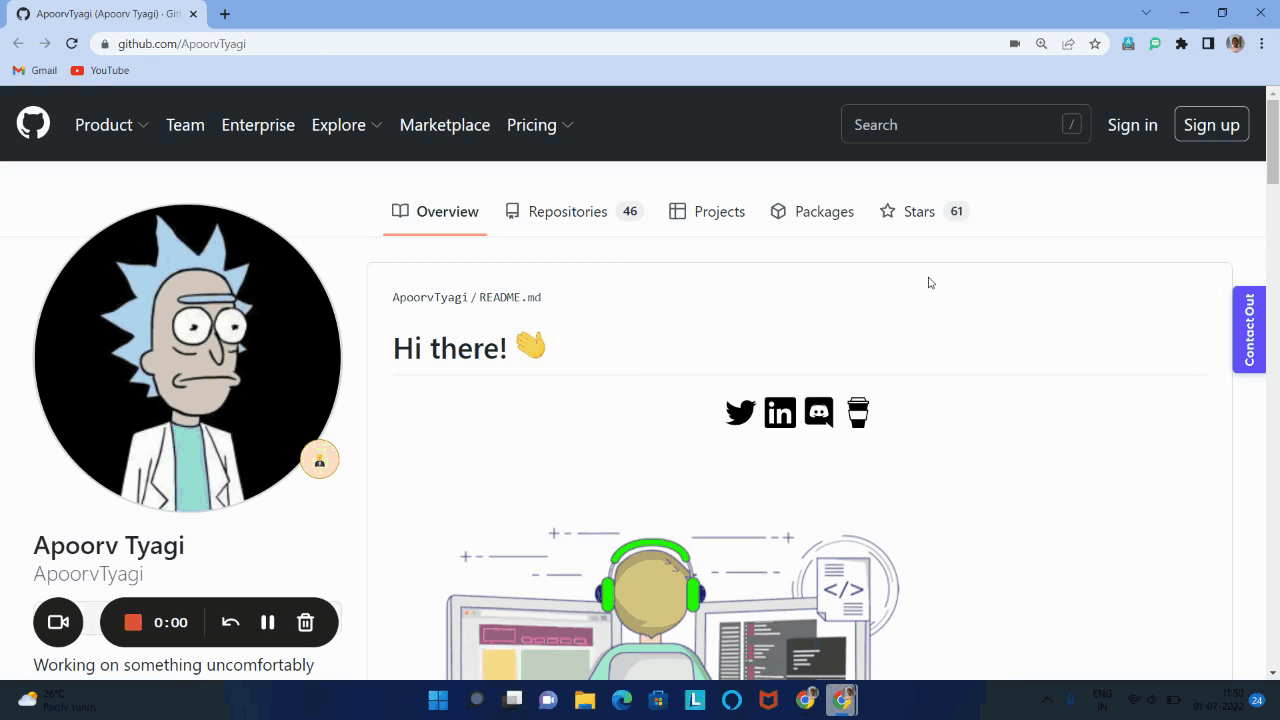This screenshot has width=1280, height=720.
Task: Open the tab search chevron
Action: 1146,13
